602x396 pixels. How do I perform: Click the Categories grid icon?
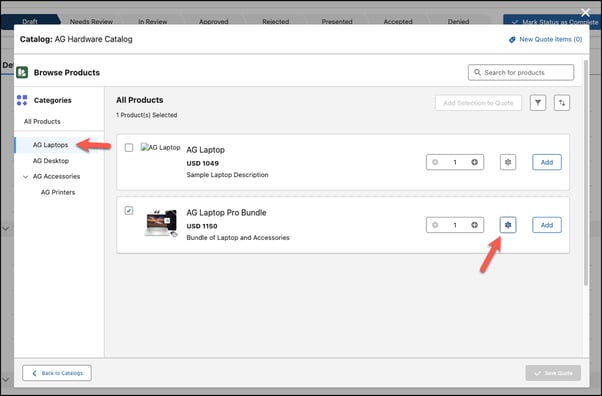tap(22, 100)
